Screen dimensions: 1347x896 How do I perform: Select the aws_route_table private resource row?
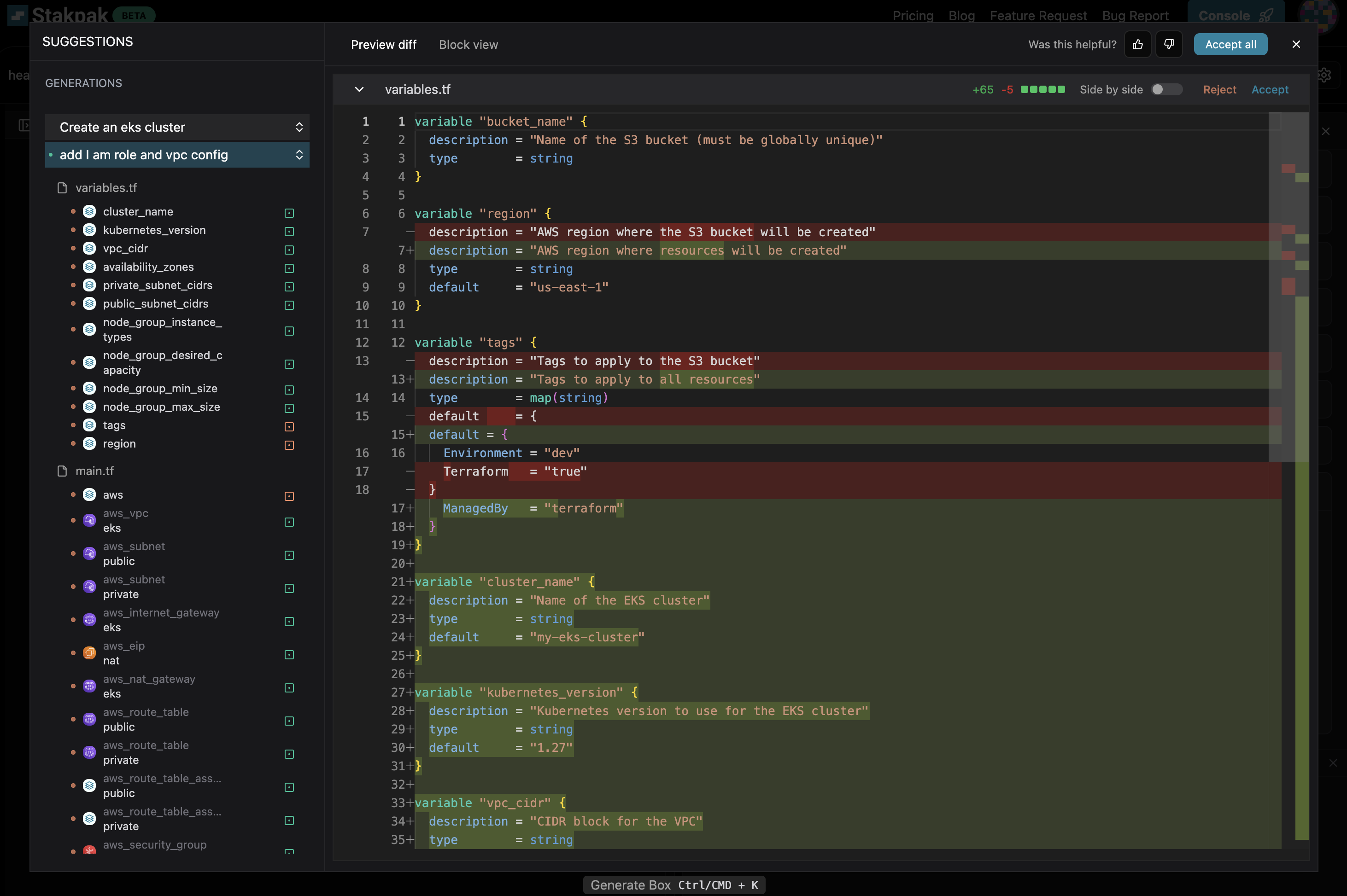(177, 752)
